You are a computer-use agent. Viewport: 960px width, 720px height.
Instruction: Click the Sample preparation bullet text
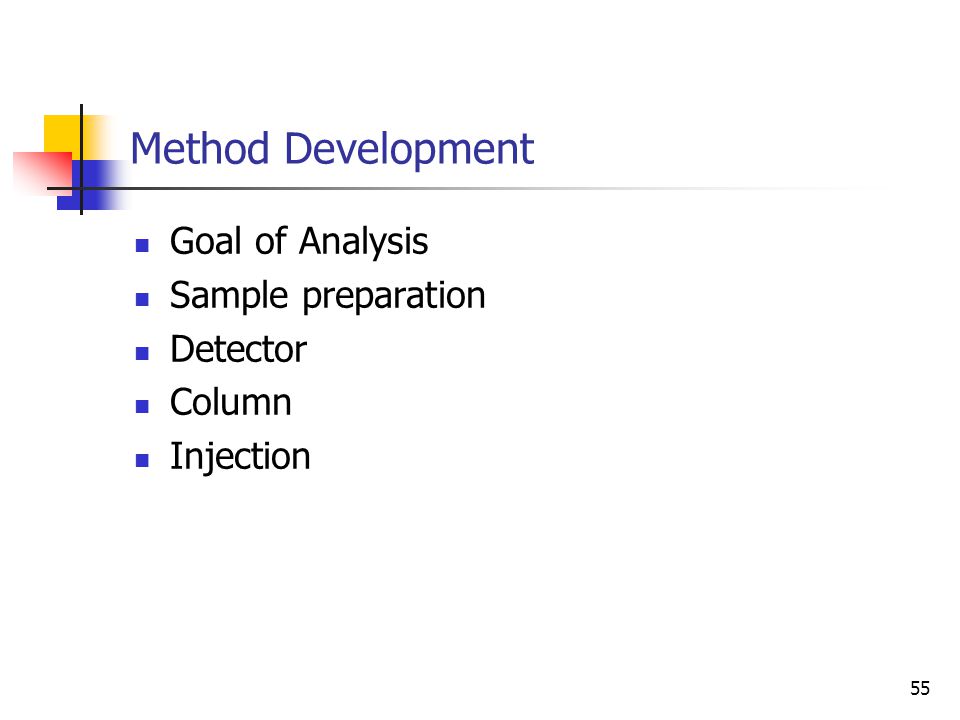click(328, 296)
